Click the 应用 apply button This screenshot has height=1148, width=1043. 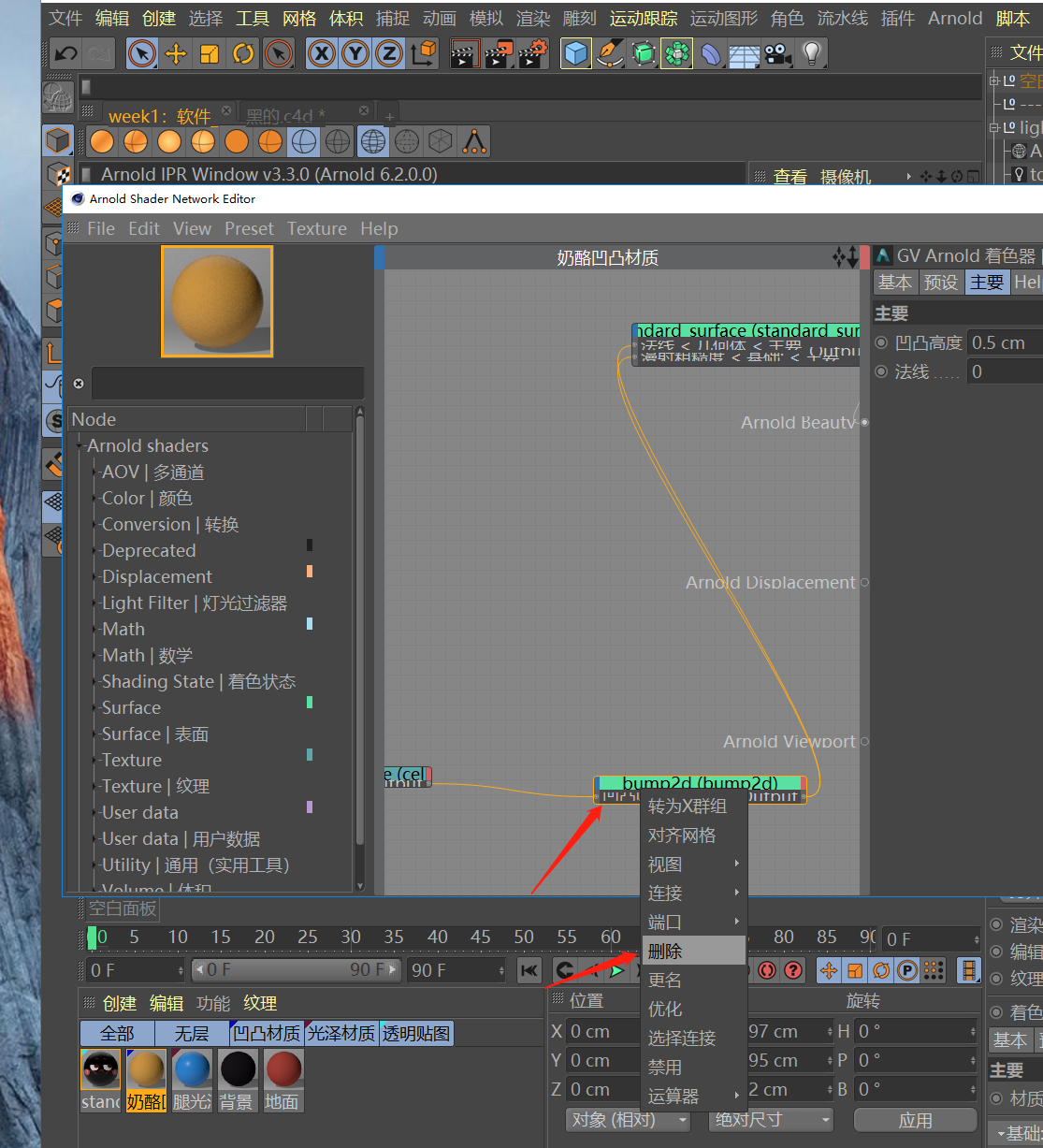915,1120
